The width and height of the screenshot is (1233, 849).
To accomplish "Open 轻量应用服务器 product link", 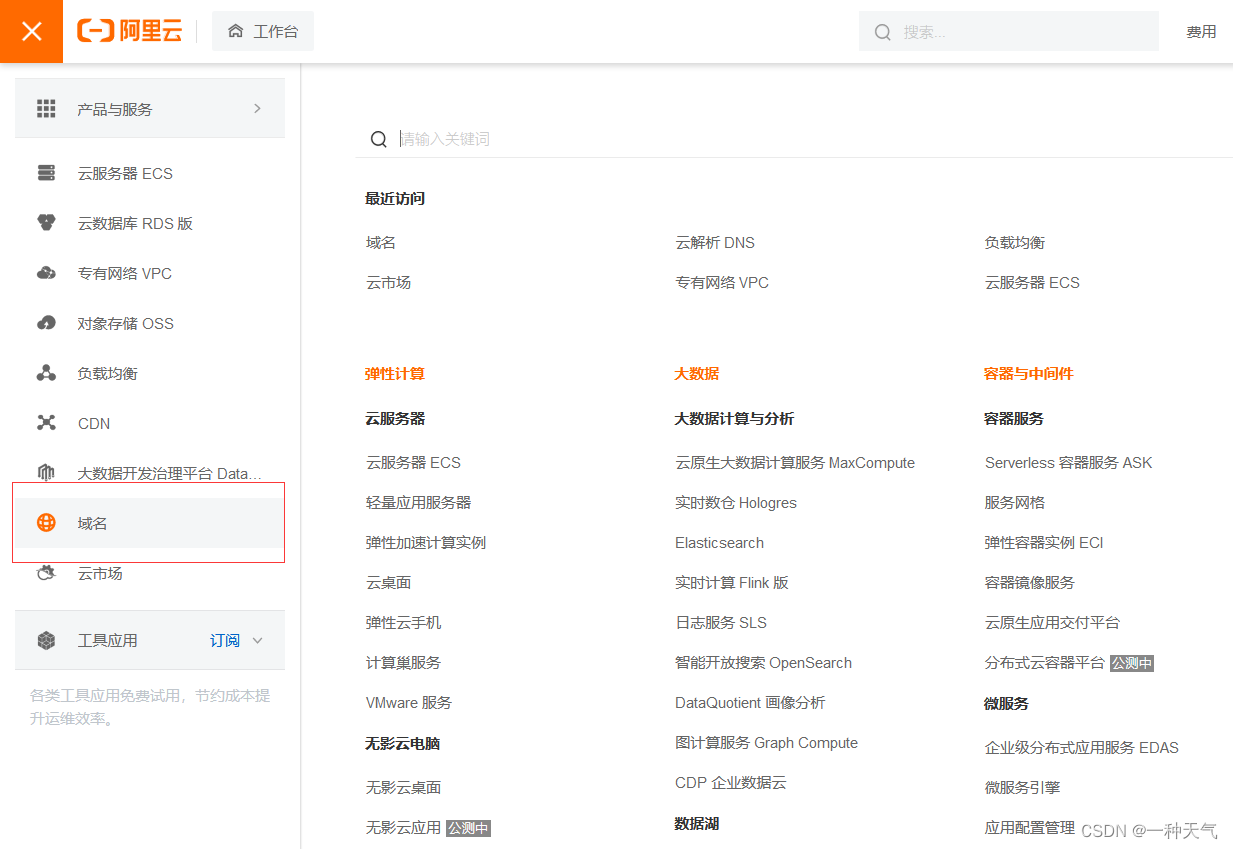I will tap(418, 502).
